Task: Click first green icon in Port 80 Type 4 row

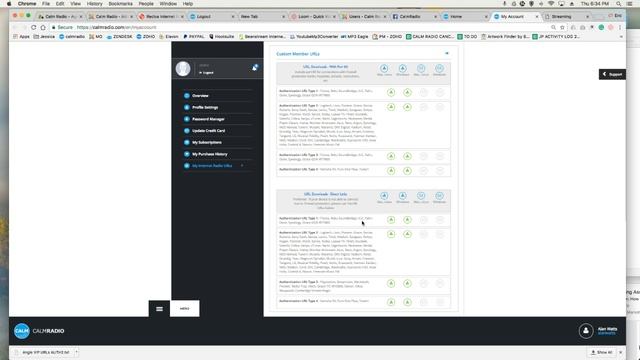Action: (x=391, y=171)
